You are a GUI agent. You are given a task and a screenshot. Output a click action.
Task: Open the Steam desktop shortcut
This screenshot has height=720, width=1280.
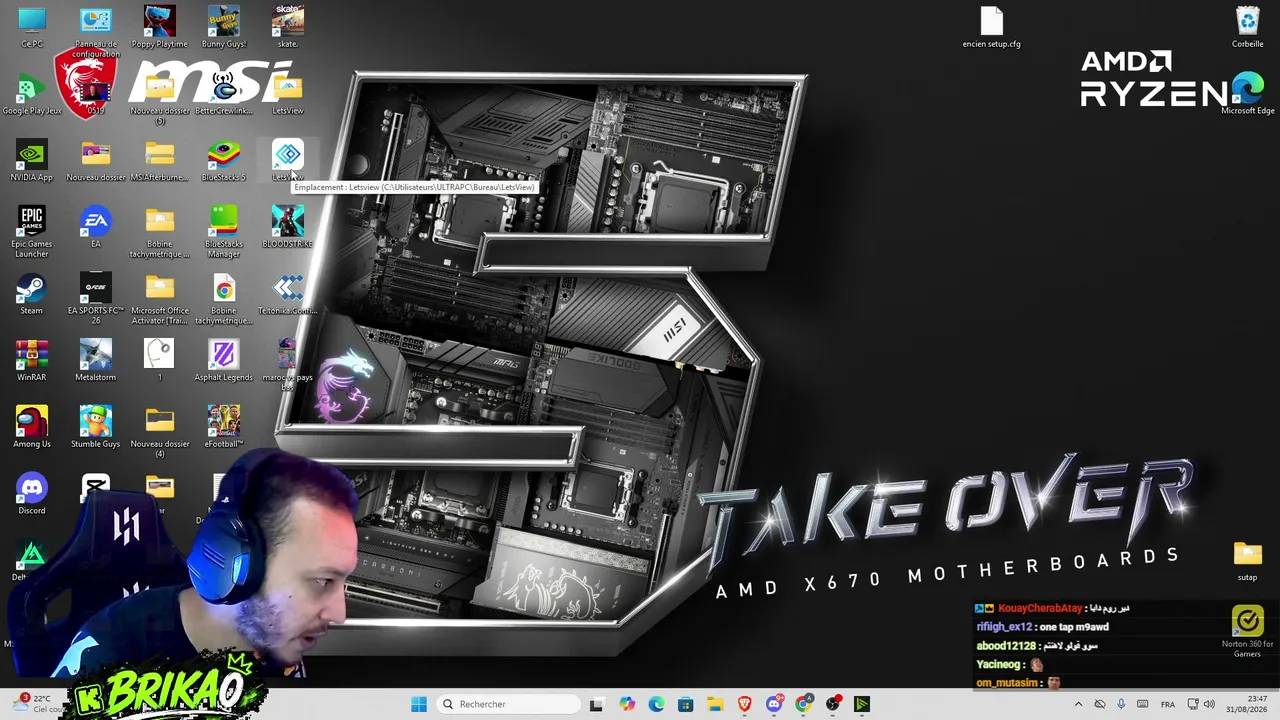[32, 294]
